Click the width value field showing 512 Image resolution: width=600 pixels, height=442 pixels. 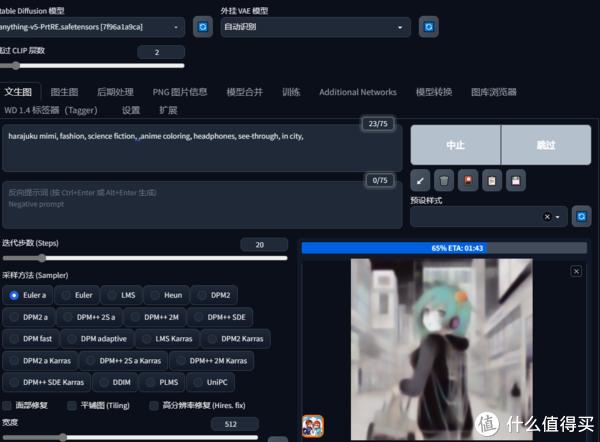point(235,424)
